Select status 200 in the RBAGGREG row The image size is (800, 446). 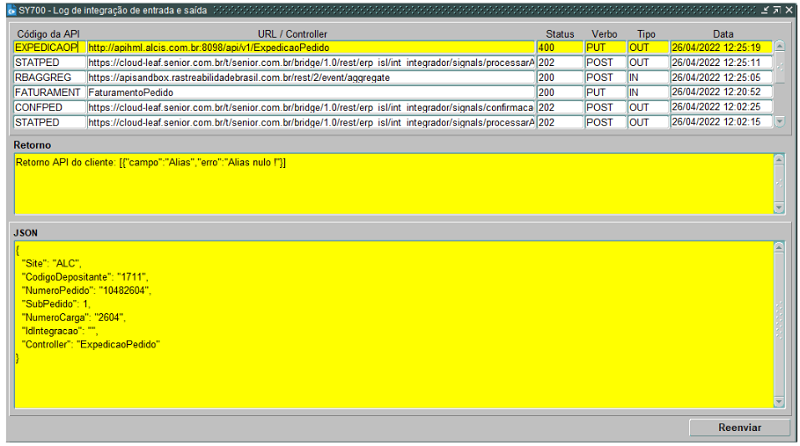560,78
